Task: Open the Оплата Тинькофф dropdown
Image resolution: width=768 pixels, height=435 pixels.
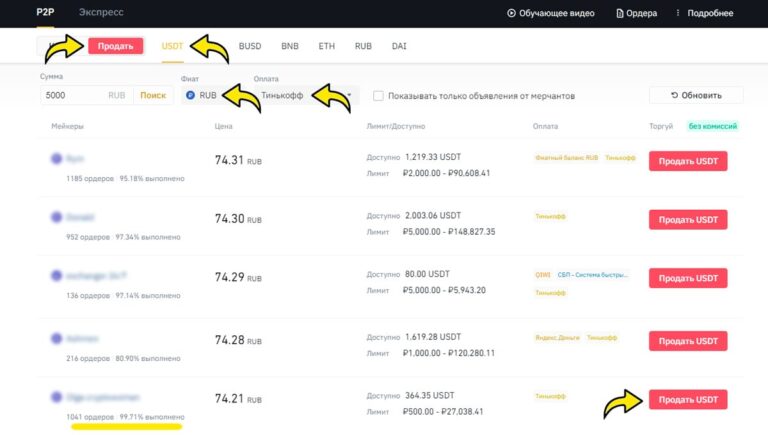Action: coord(306,95)
